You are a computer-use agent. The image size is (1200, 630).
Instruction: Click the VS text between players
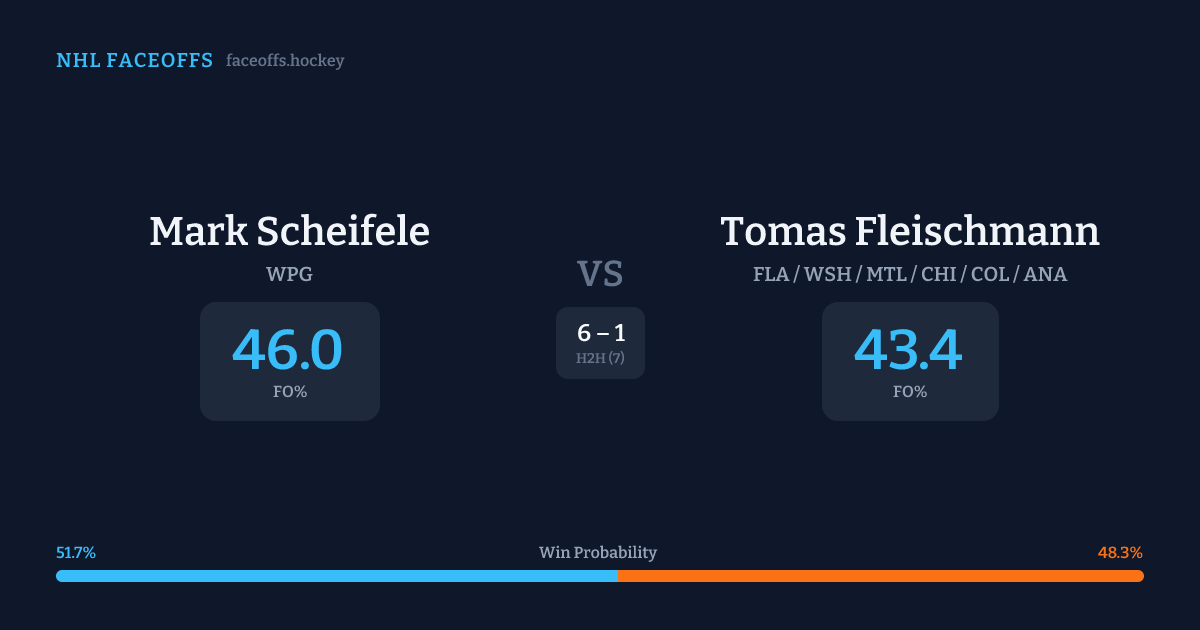coord(600,274)
